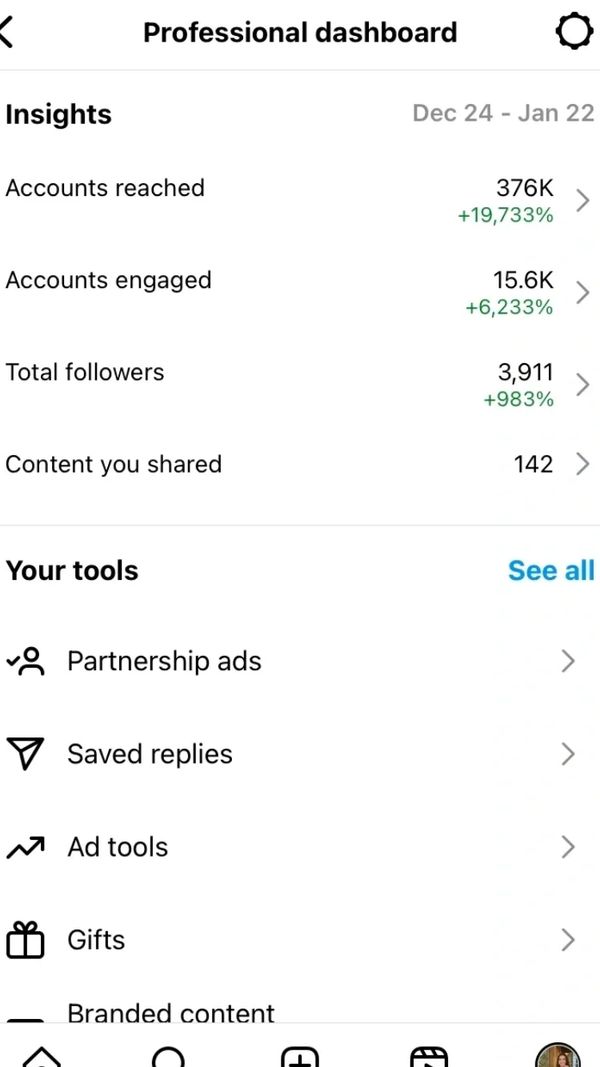Viewport: 600px width, 1067px height.
Task: Expand Total followers details chevron
Action: coord(583,385)
